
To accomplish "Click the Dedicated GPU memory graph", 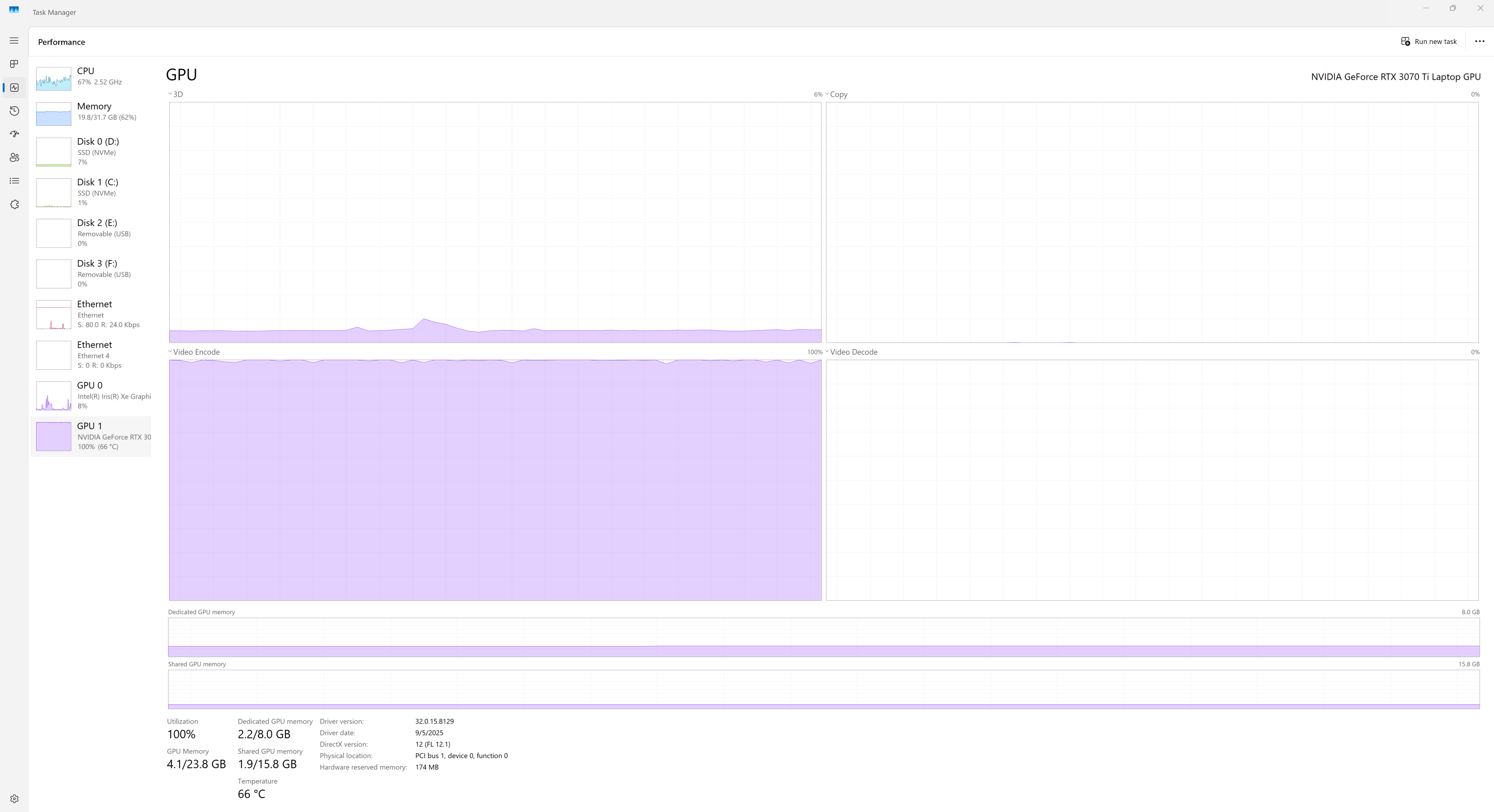I will click(x=824, y=638).
